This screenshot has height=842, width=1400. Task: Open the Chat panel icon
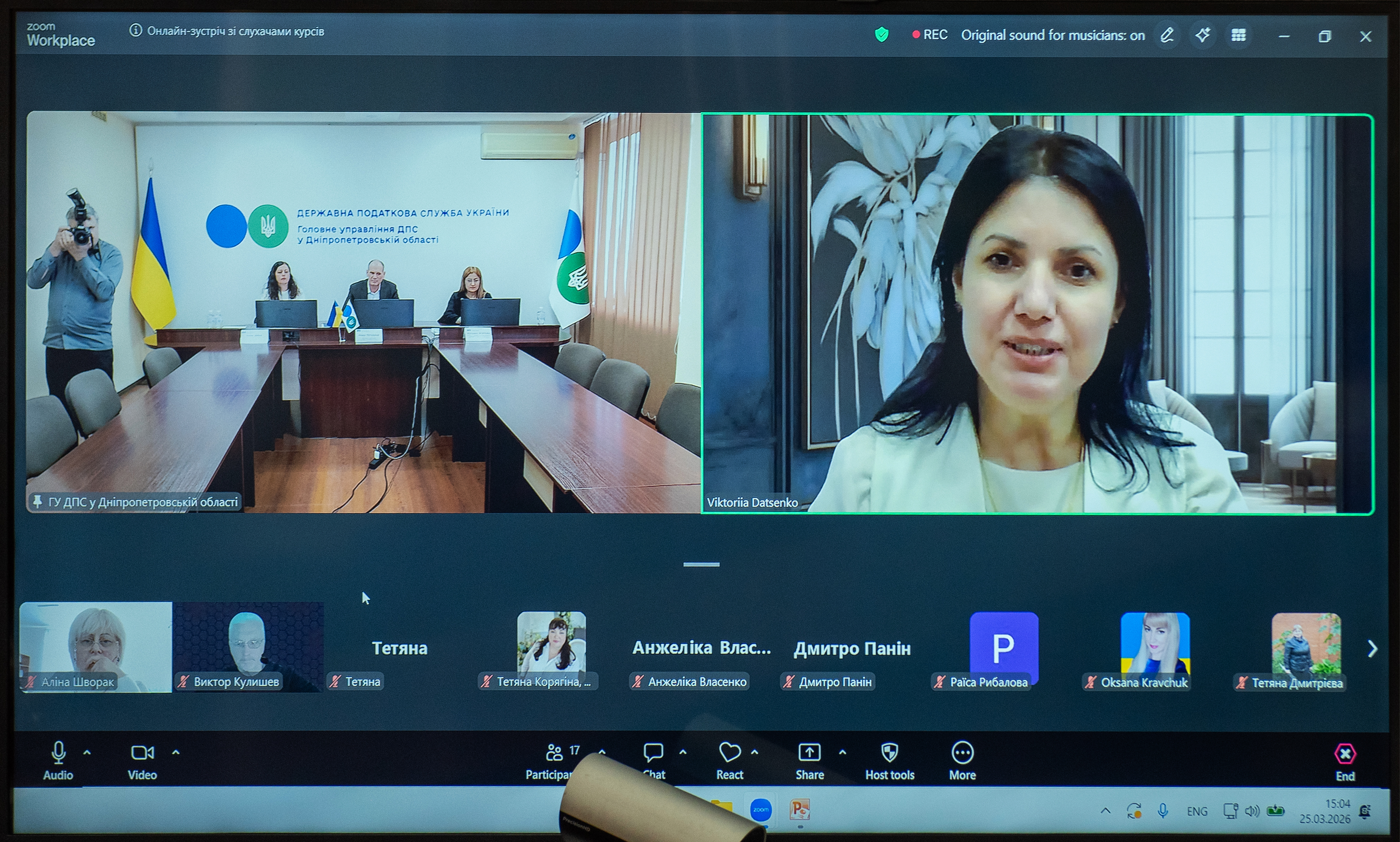[653, 753]
